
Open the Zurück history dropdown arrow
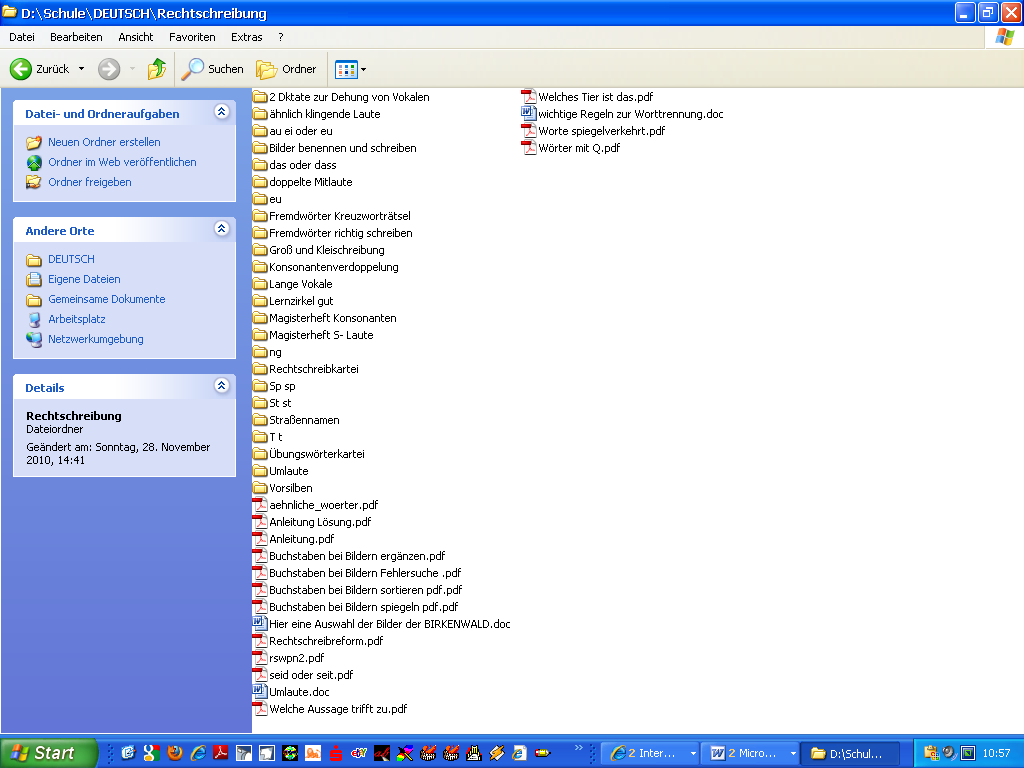[x=81, y=69]
